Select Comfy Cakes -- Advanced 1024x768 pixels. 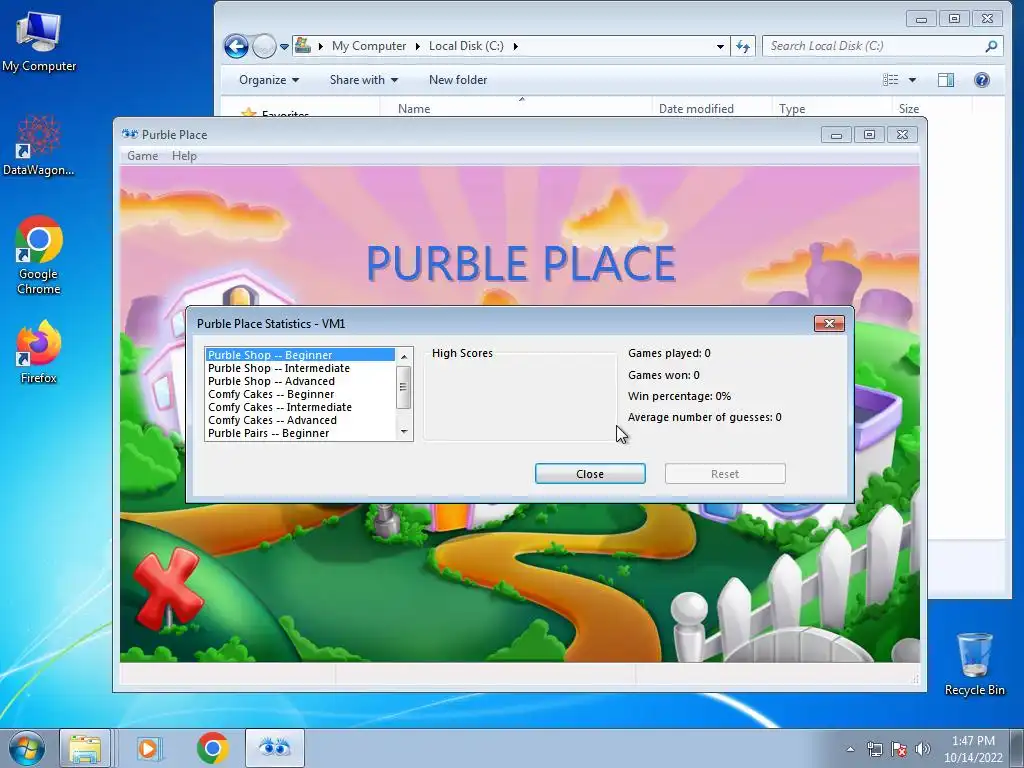pos(300,420)
